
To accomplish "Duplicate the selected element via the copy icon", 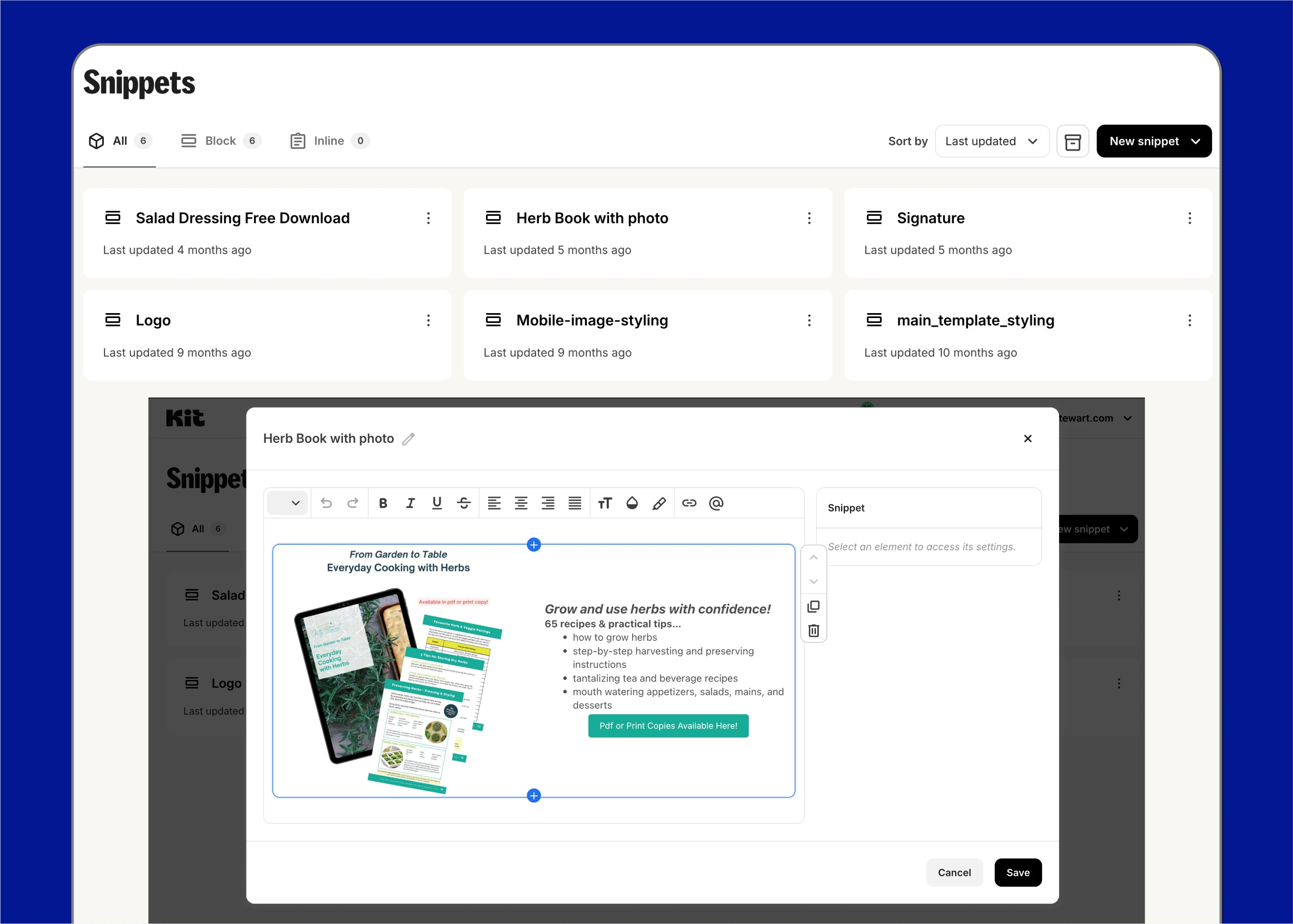I will (x=814, y=606).
